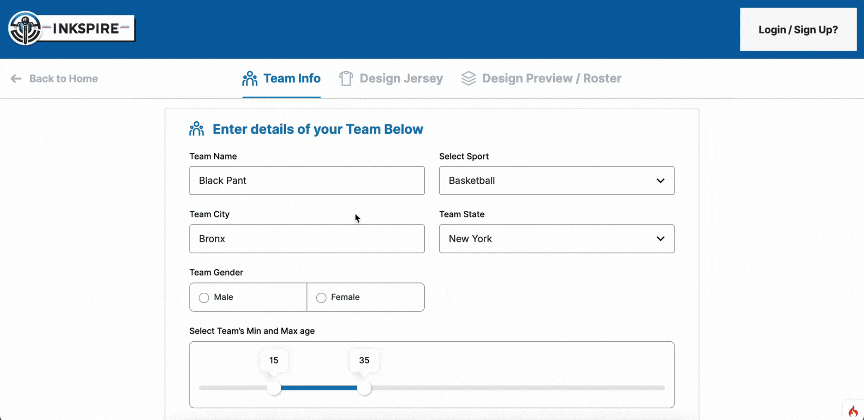
Task: Expand the Team State dropdown
Action: coord(556,239)
